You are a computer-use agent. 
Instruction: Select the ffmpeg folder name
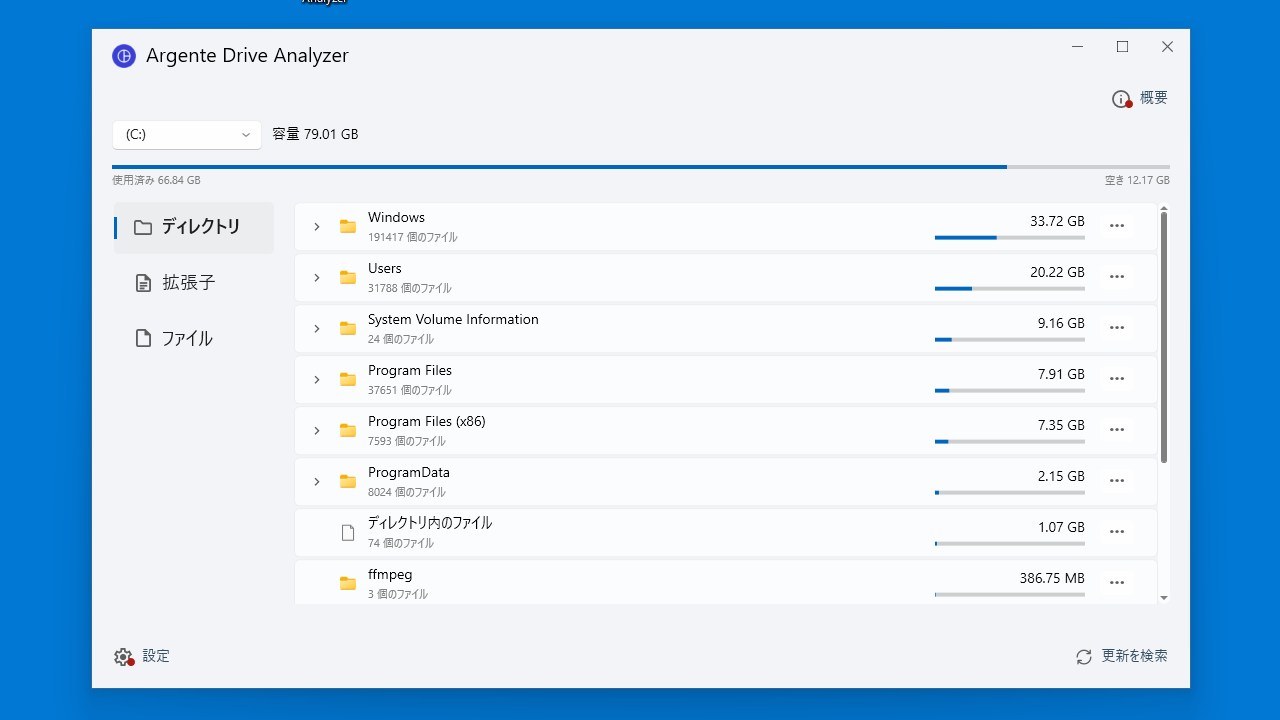(x=390, y=575)
